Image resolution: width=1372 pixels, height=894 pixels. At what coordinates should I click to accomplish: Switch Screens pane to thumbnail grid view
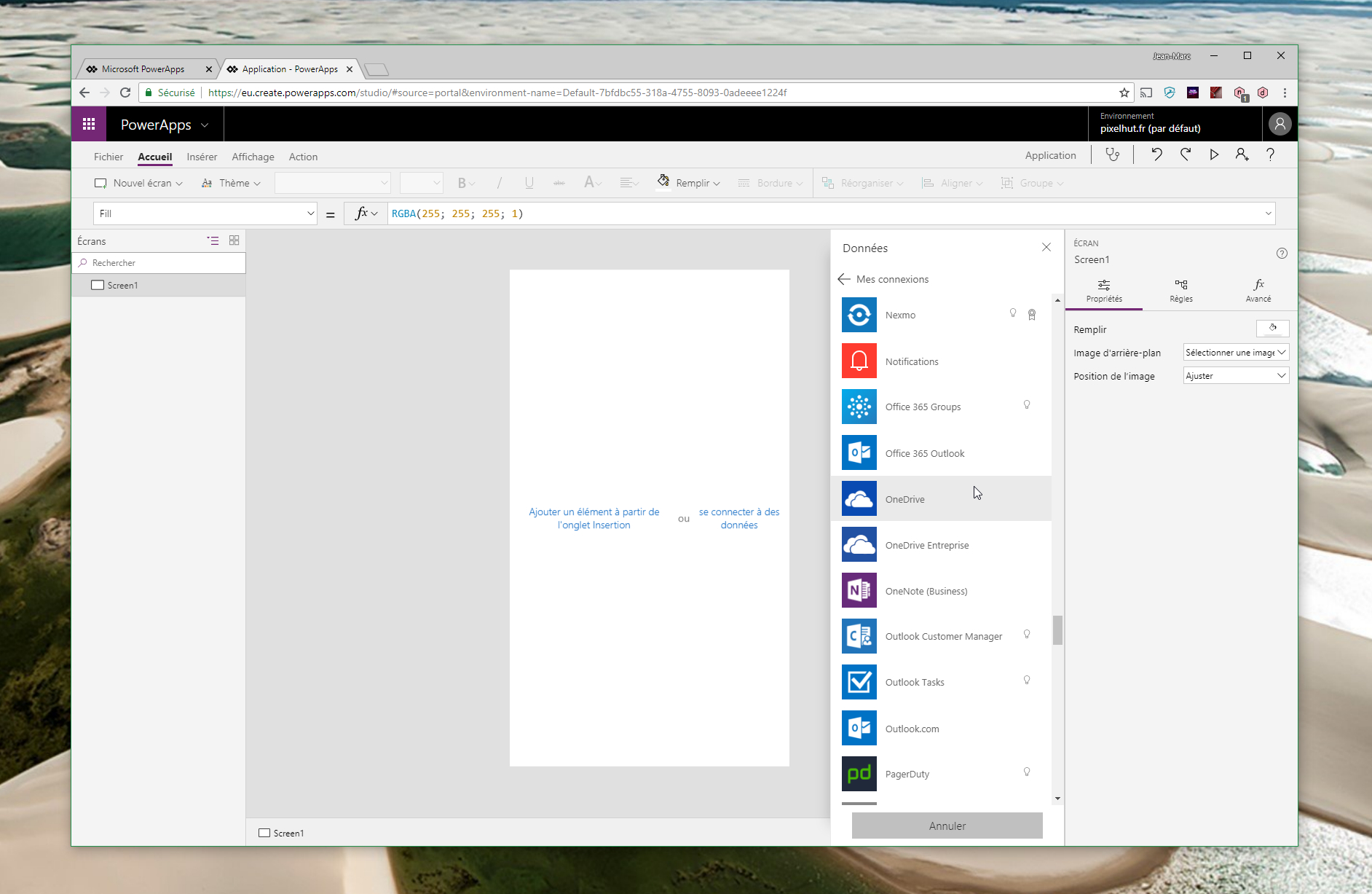(x=234, y=240)
